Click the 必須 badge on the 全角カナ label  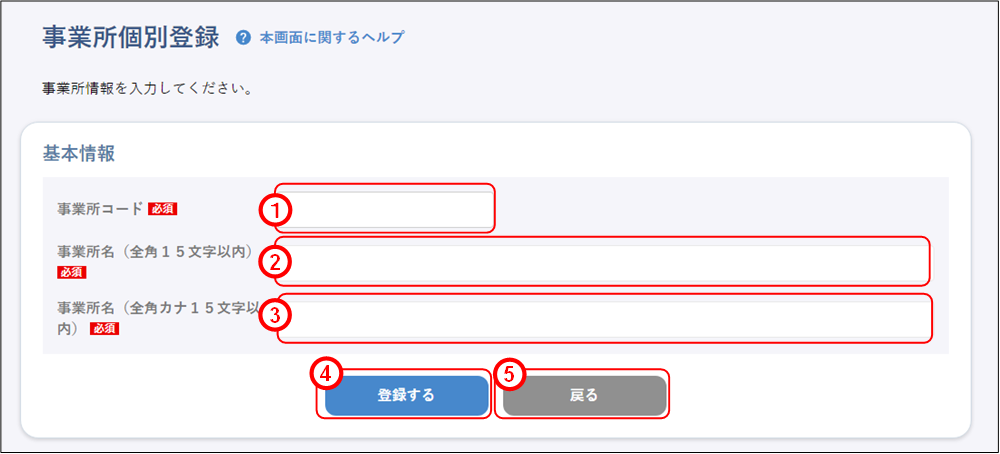[x=105, y=328]
